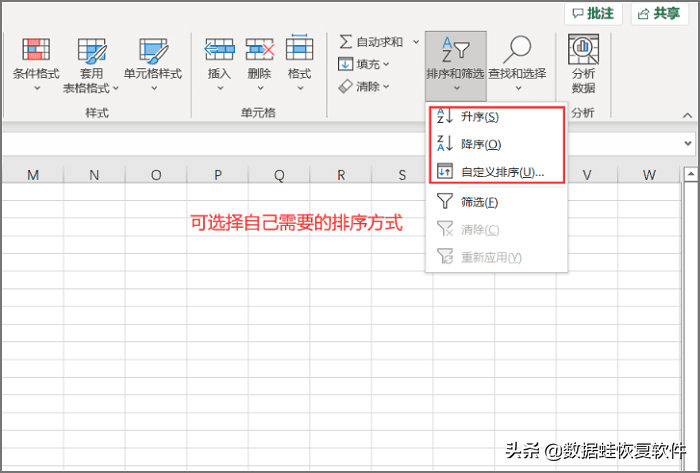Click the comment bubble icon on 批注
The image size is (700, 473).
click(578, 14)
